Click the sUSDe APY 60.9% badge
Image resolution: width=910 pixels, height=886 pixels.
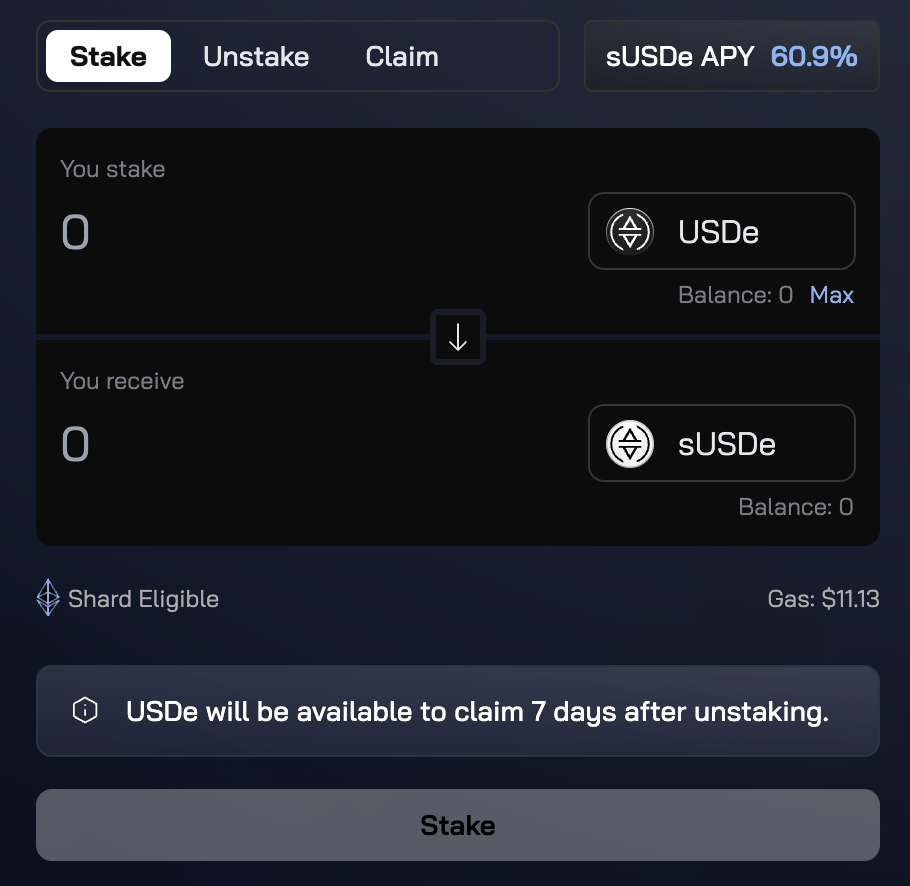pos(731,56)
